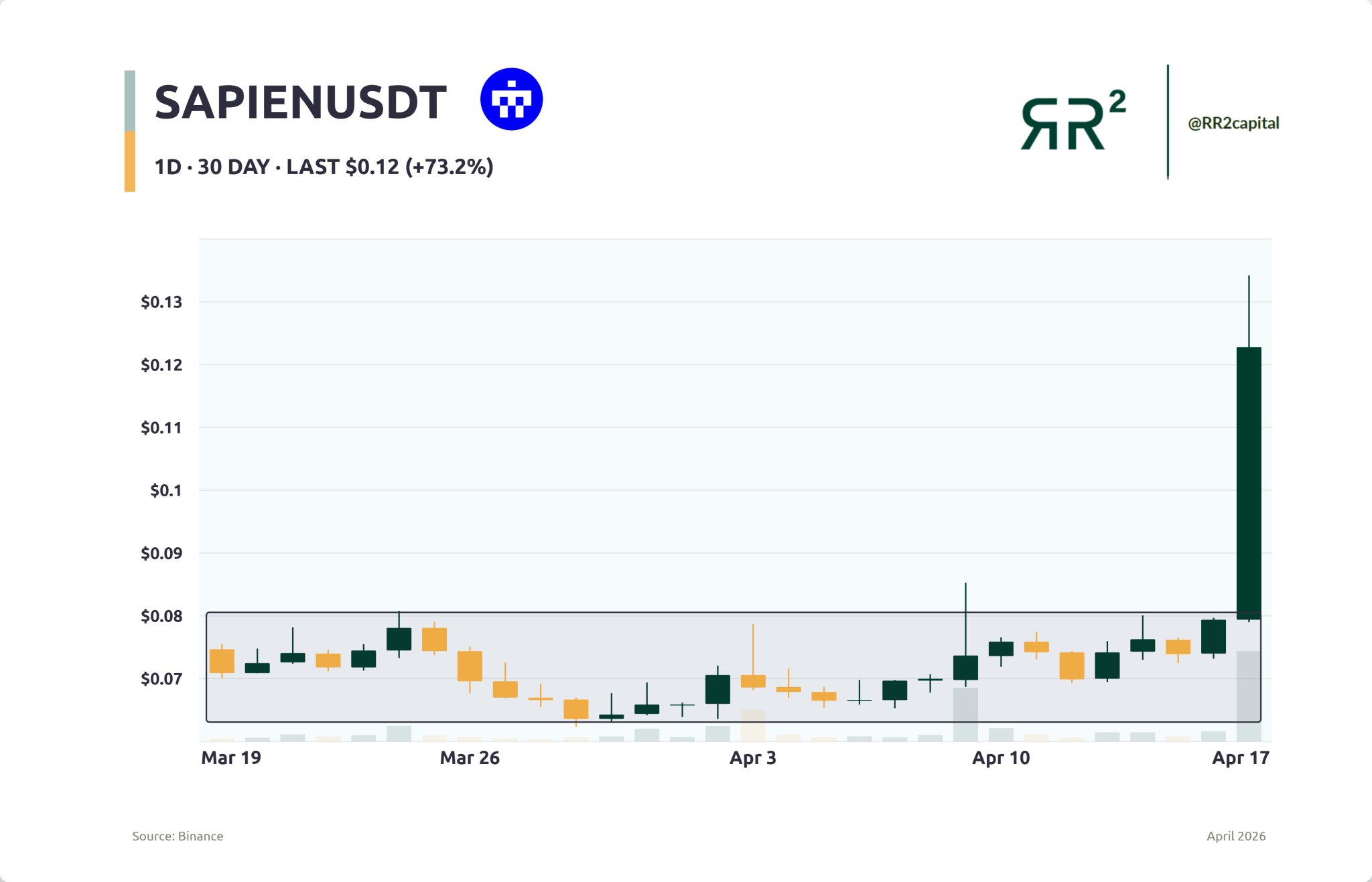The height and width of the screenshot is (882, 1372).
Task: Click the $0.1 price axis label
Action: (165, 490)
